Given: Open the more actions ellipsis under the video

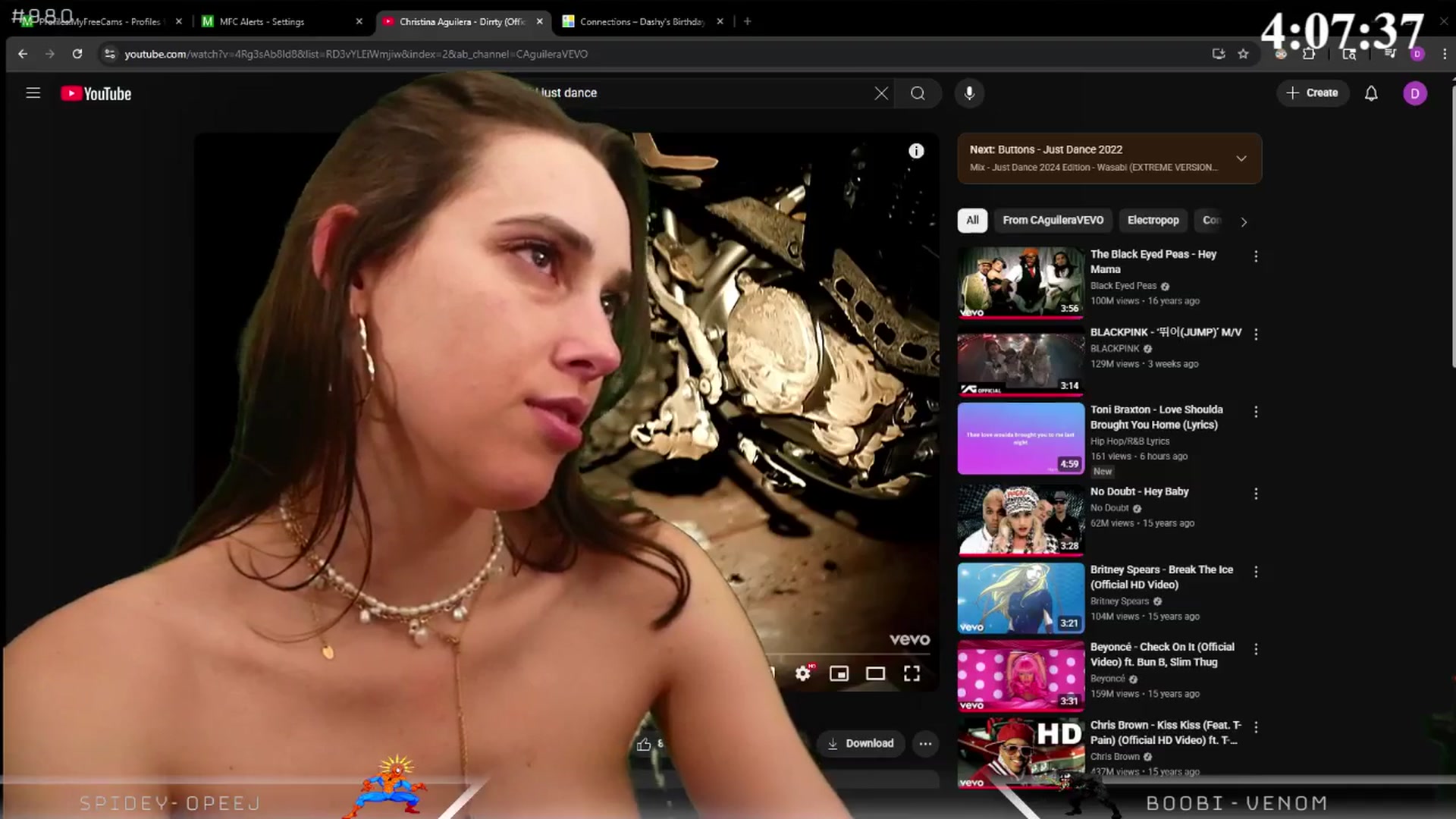Looking at the screenshot, I should (925, 744).
